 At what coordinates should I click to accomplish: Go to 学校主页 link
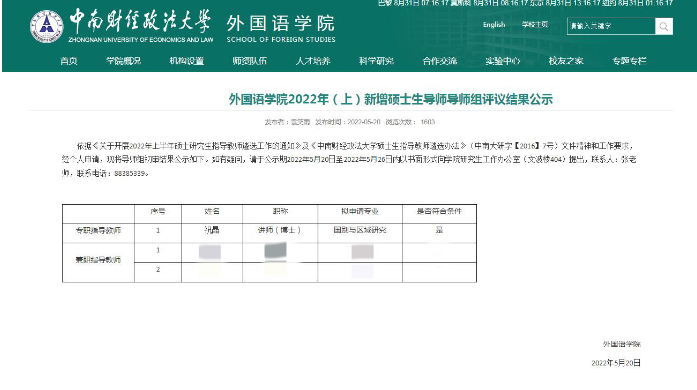coord(535,25)
